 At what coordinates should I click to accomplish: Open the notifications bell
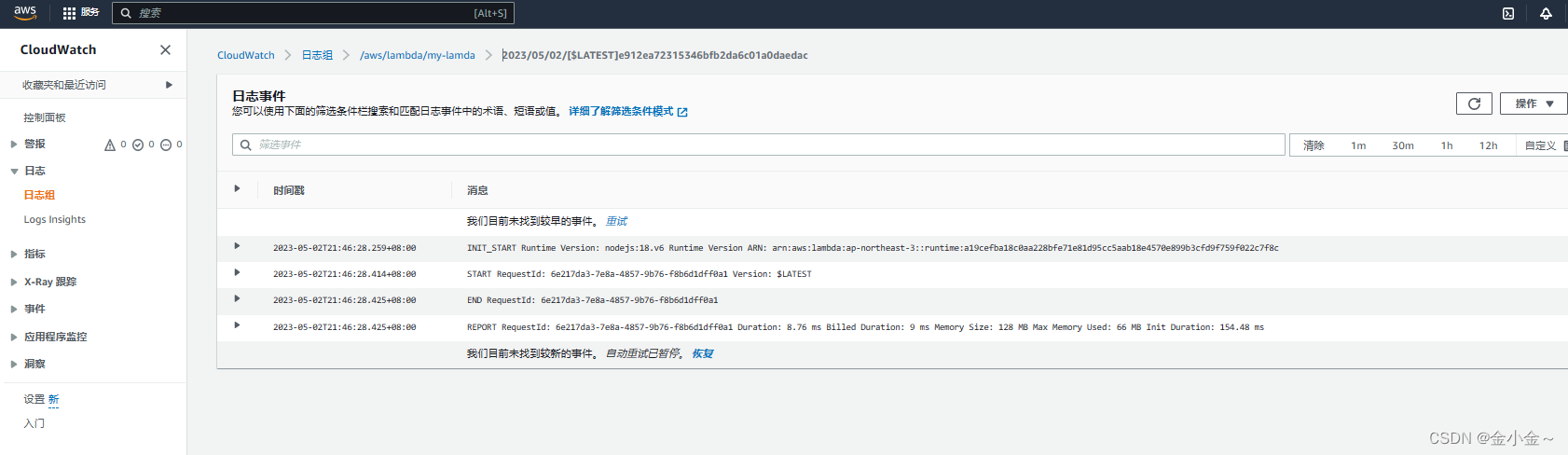1546,13
